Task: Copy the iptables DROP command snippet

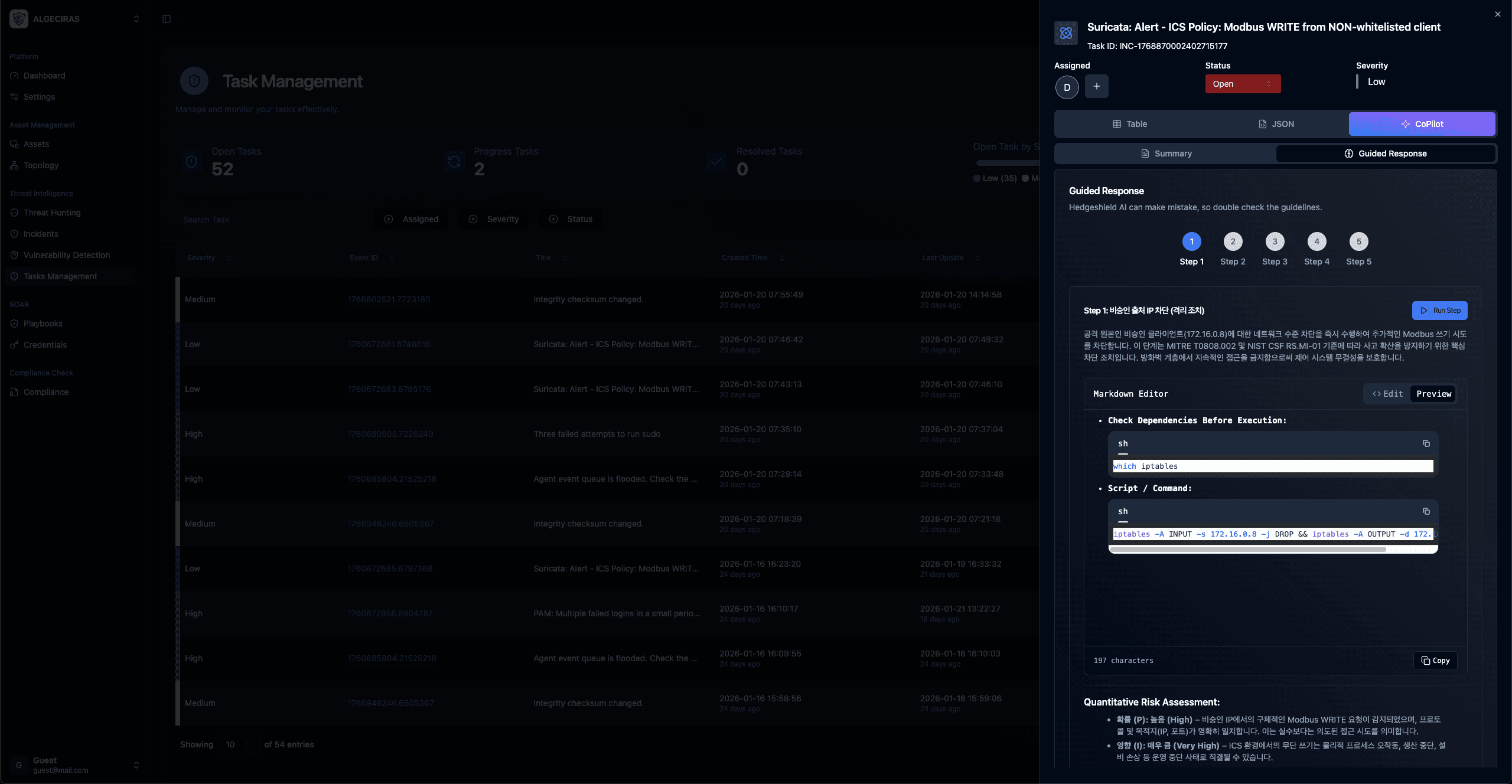Action: 1426,511
